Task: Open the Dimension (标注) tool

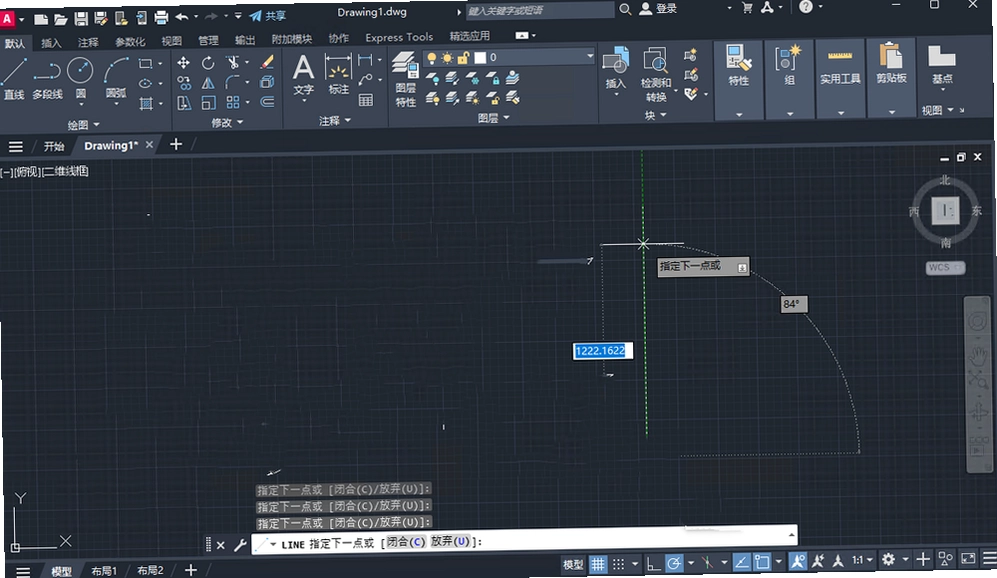Action: pyautogui.click(x=338, y=74)
